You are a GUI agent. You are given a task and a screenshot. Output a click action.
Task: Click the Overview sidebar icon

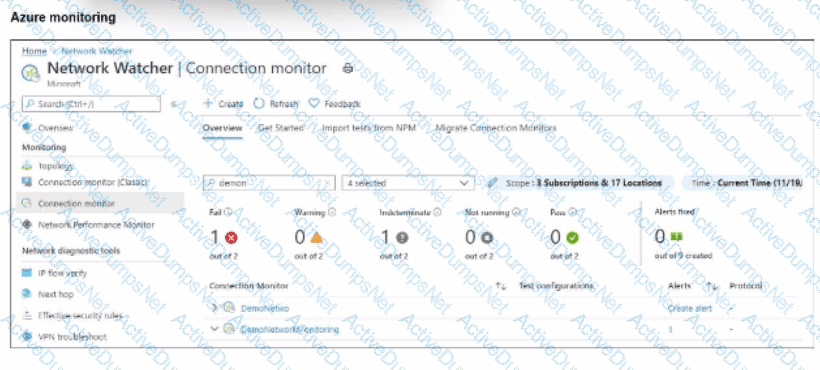point(27,128)
